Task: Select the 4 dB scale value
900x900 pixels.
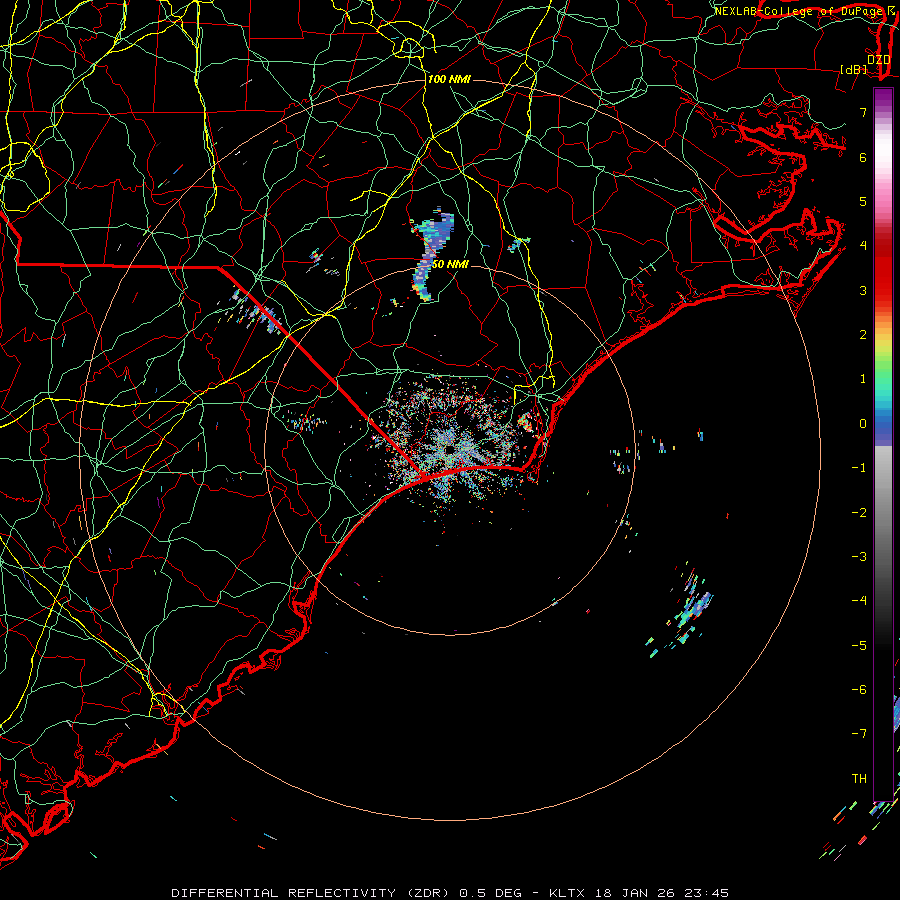Action: (863, 246)
